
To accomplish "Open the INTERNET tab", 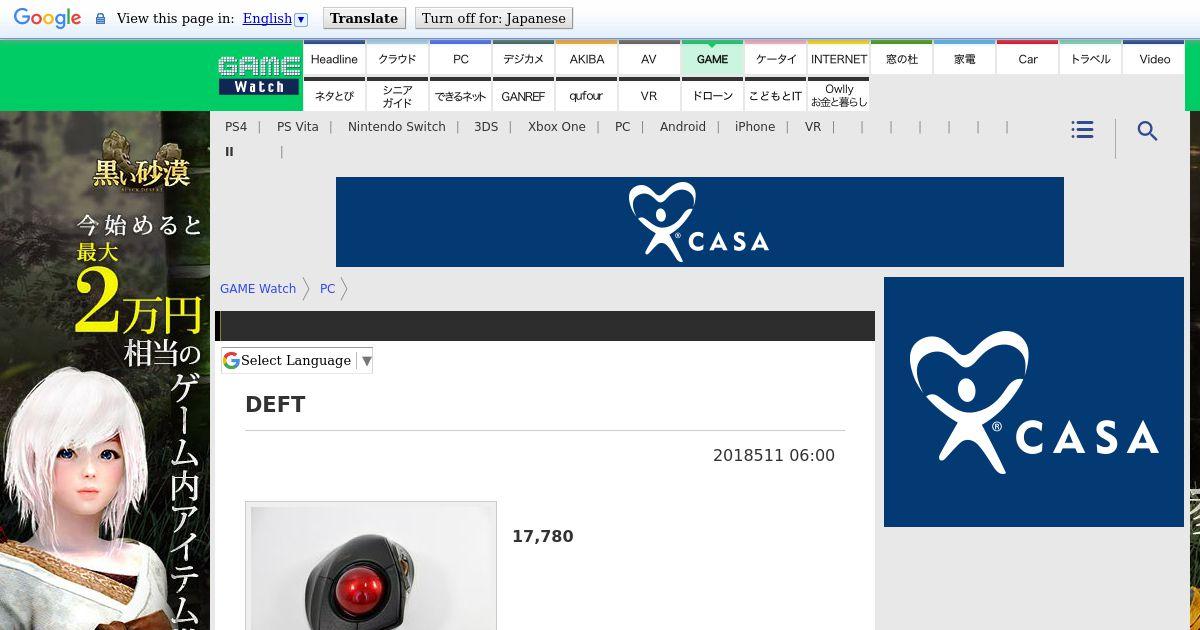I will pyautogui.click(x=838, y=59).
